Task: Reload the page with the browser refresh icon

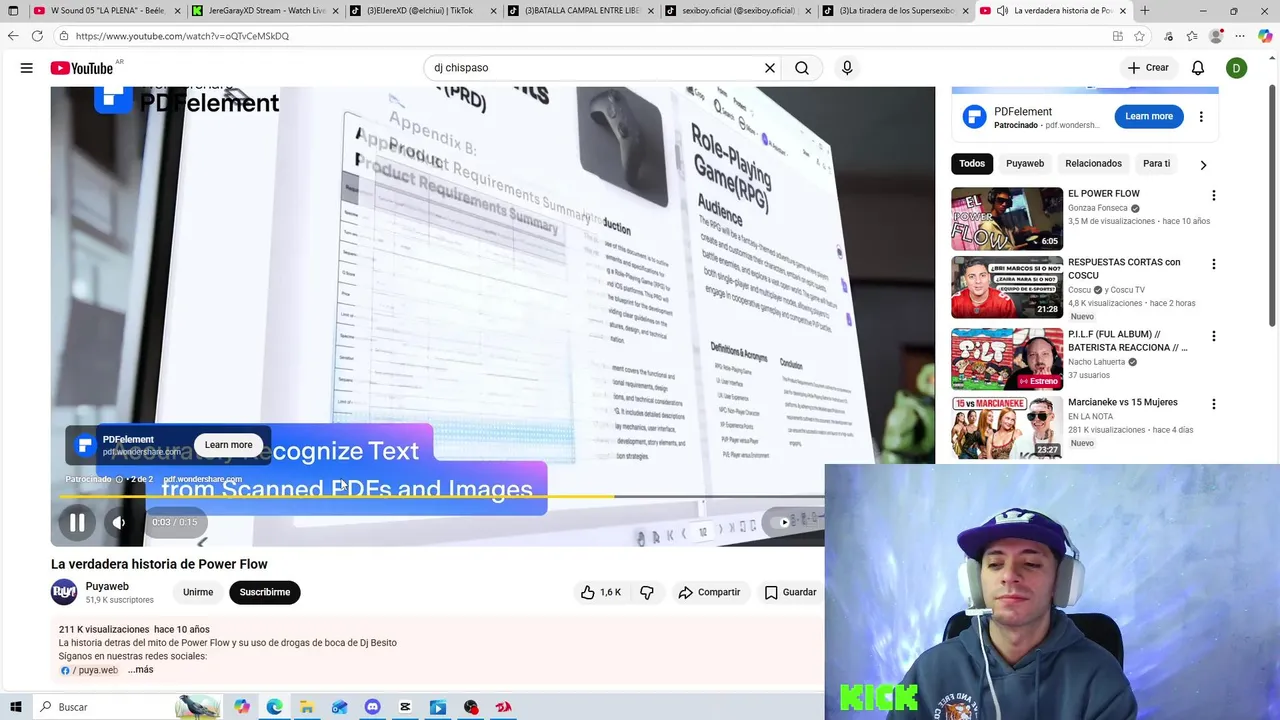Action: coord(37,36)
